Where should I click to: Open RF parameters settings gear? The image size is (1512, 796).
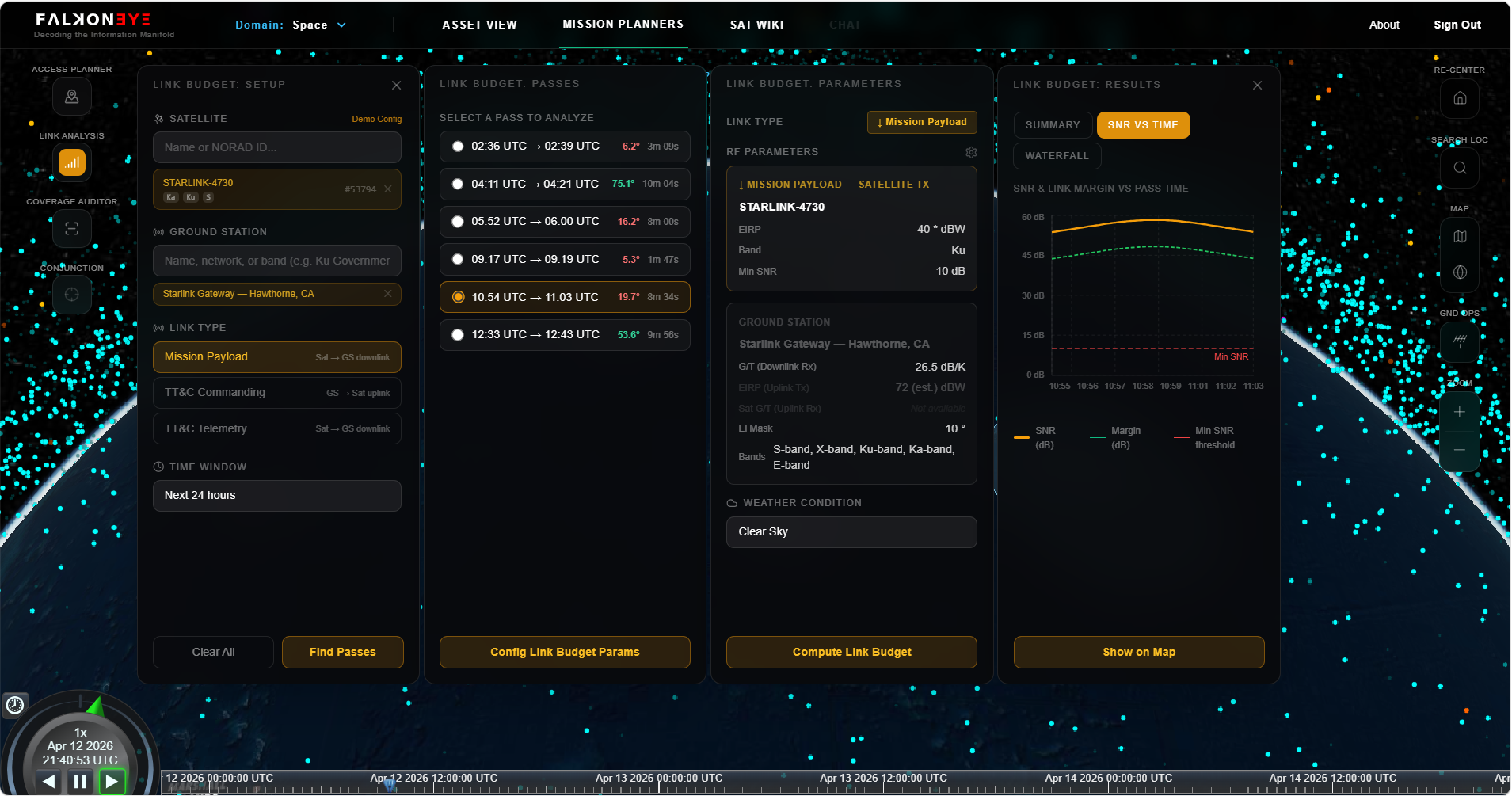pos(971,152)
